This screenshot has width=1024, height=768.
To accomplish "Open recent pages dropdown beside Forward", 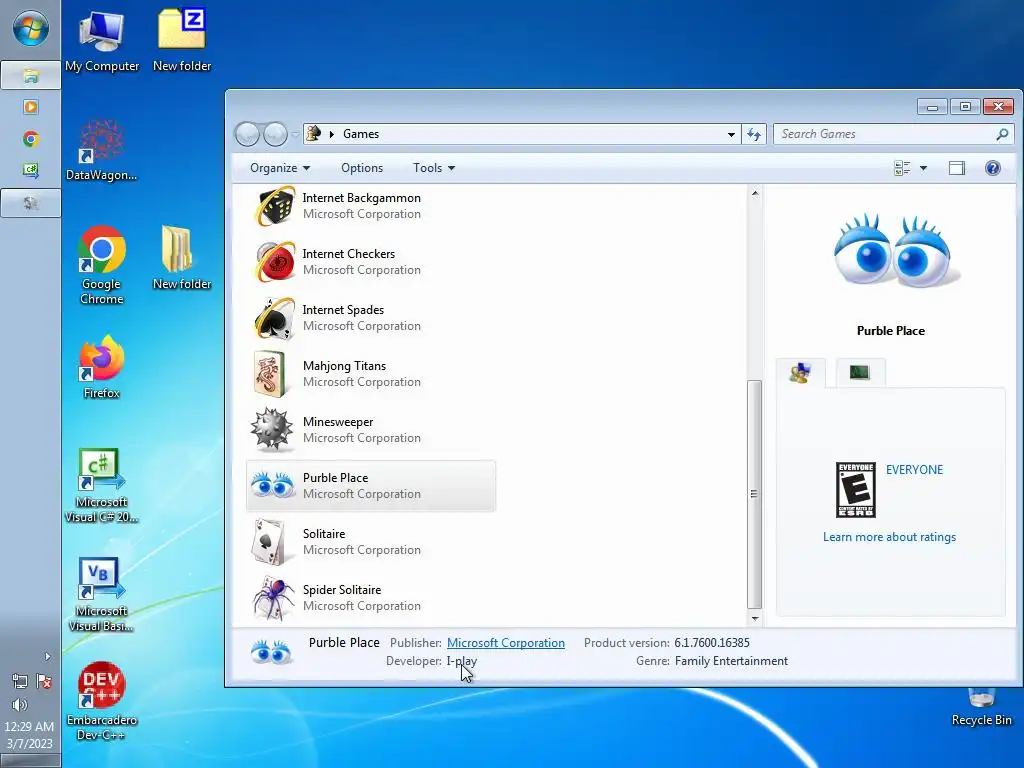I will pyautogui.click(x=295, y=135).
